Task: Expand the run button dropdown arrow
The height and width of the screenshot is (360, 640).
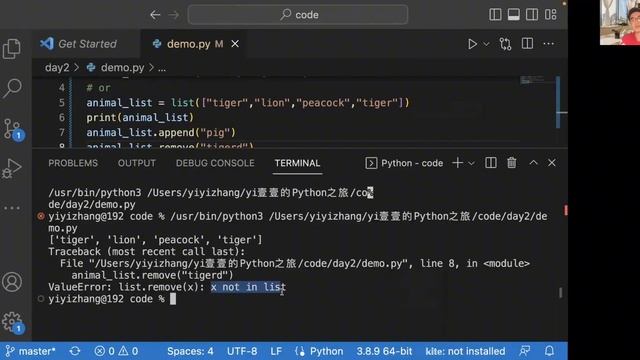Action: tap(486, 44)
